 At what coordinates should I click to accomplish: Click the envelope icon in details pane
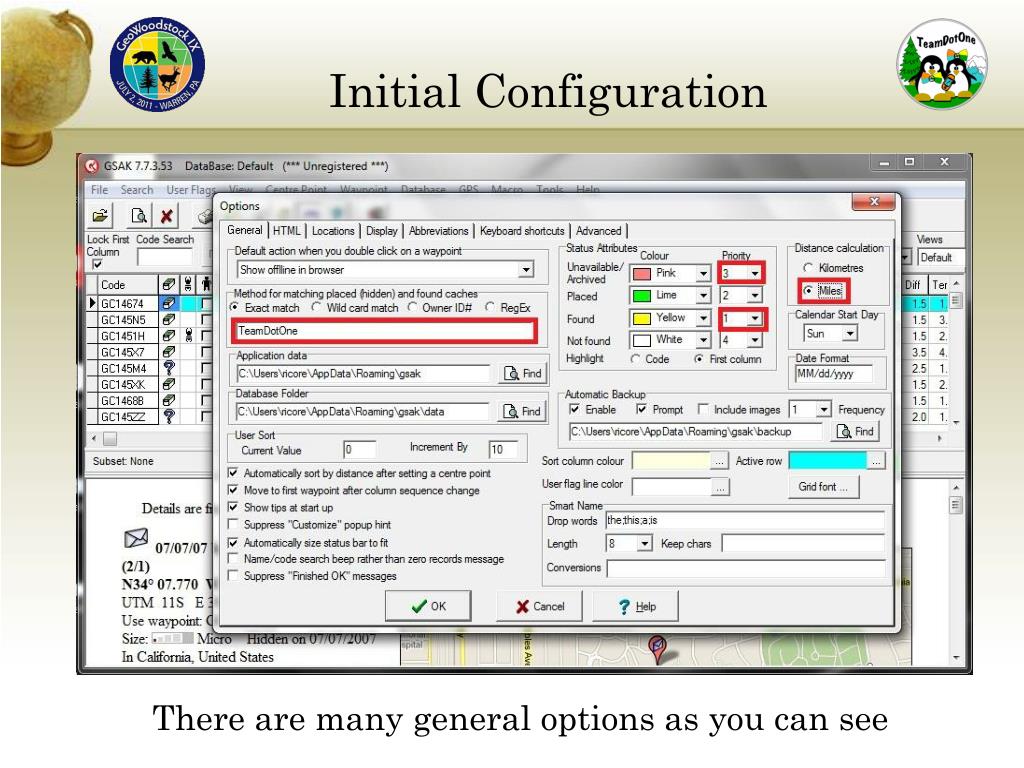pos(136,539)
